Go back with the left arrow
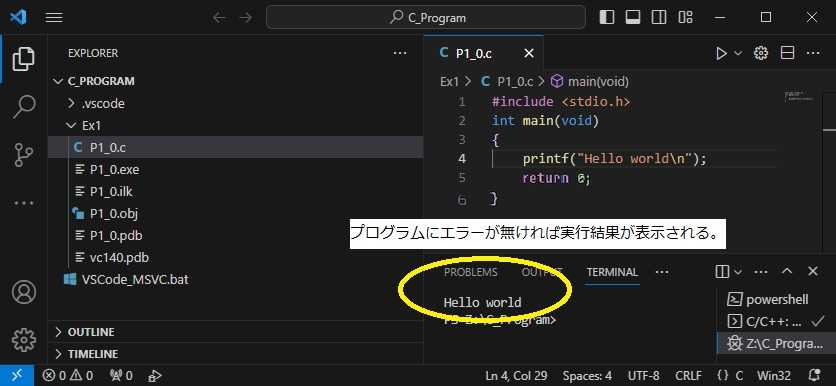836x386 pixels. [219, 18]
